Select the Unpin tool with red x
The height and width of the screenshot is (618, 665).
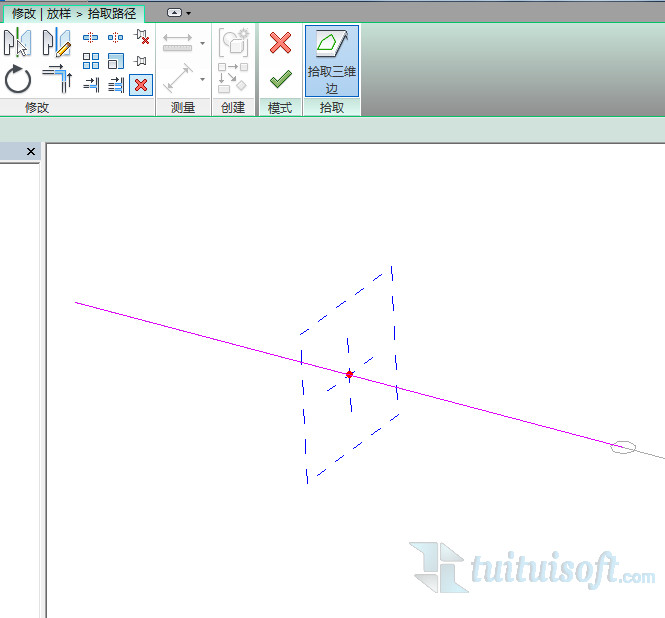(141, 38)
